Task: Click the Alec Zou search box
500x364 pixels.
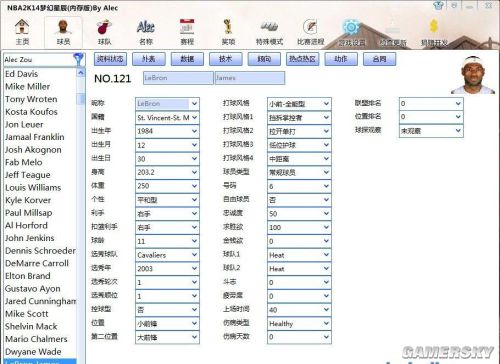Action: point(38,60)
